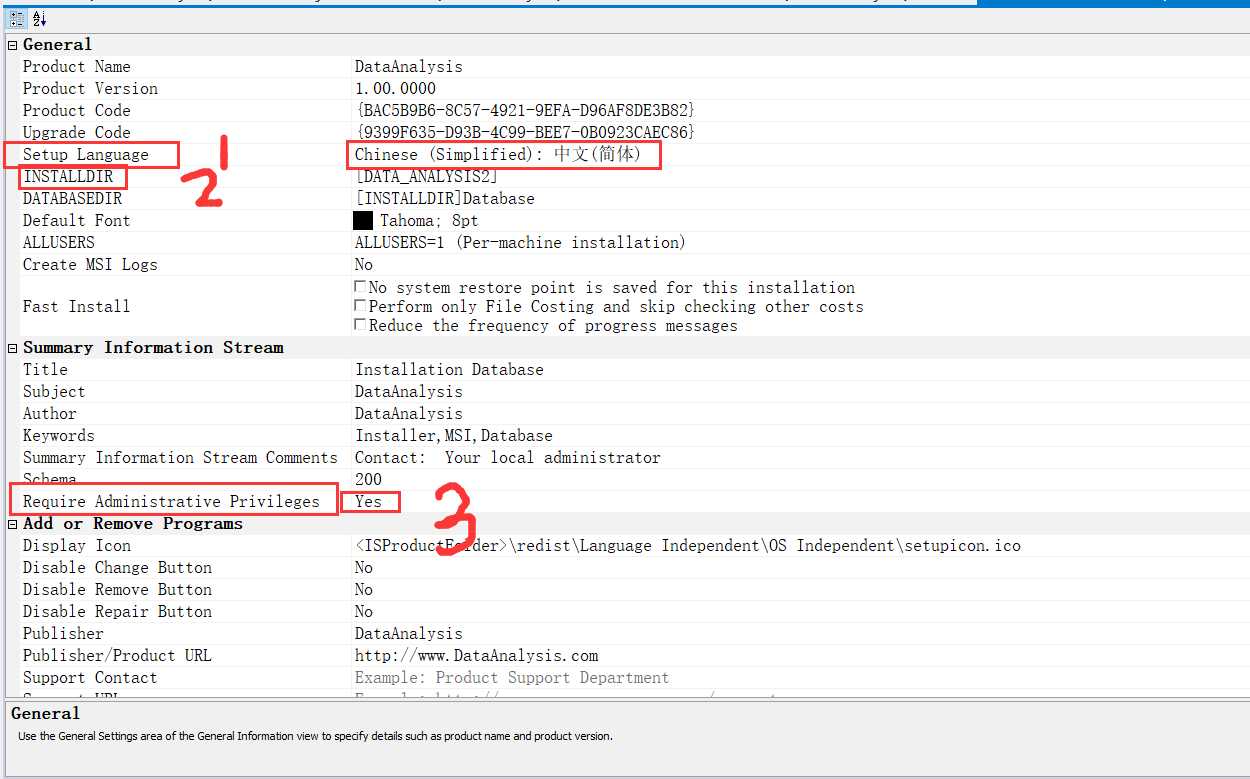Click the Product Name value DataAnalysis

[409, 67]
